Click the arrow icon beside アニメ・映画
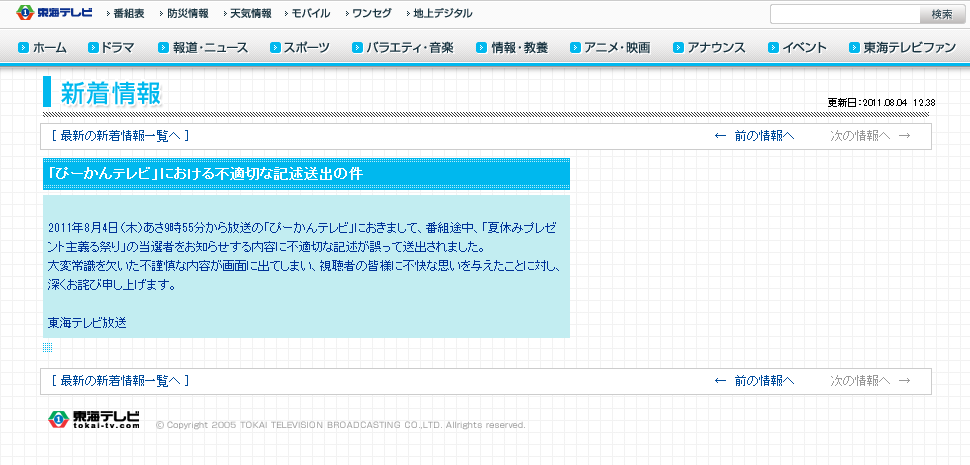This screenshot has width=970, height=465. [575, 47]
